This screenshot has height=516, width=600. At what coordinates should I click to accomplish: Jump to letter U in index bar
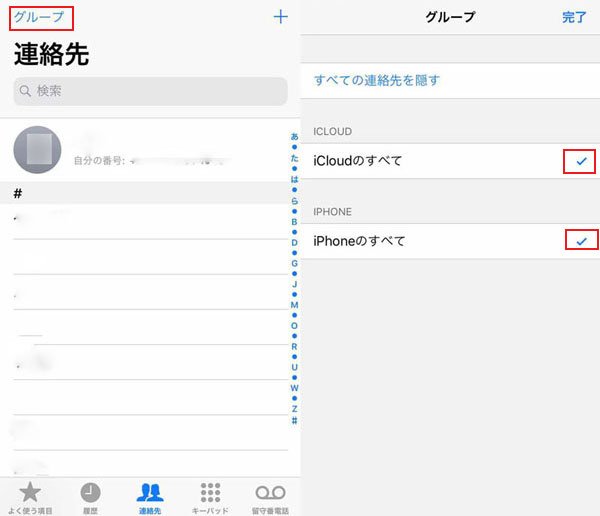tap(294, 367)
